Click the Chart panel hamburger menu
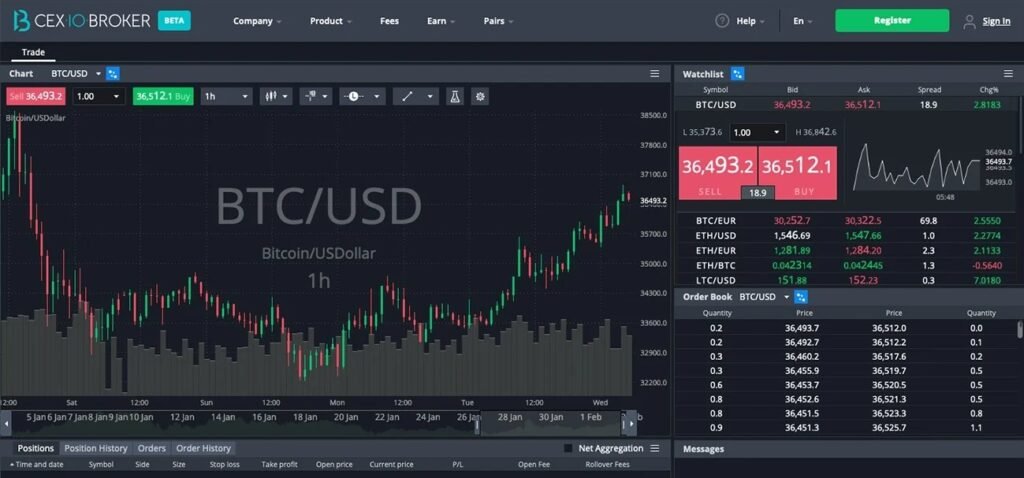Image resolution: width=1024 pixels, height=478 pixels. (654, 73)
